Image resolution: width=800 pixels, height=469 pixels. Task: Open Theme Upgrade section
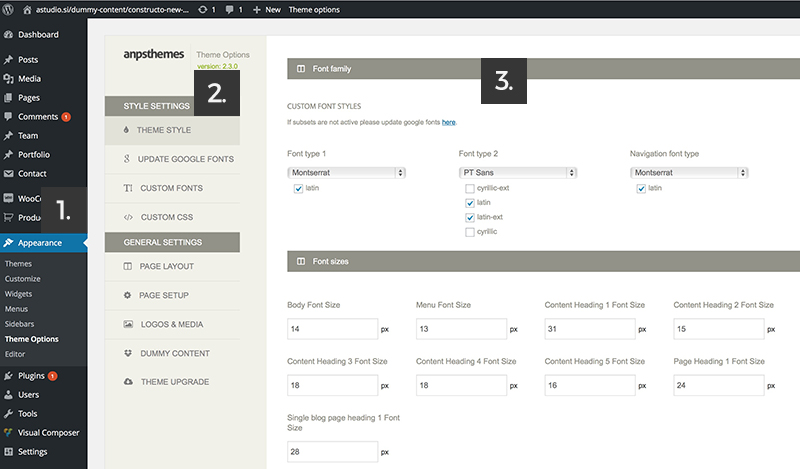(x=172, y=382)
